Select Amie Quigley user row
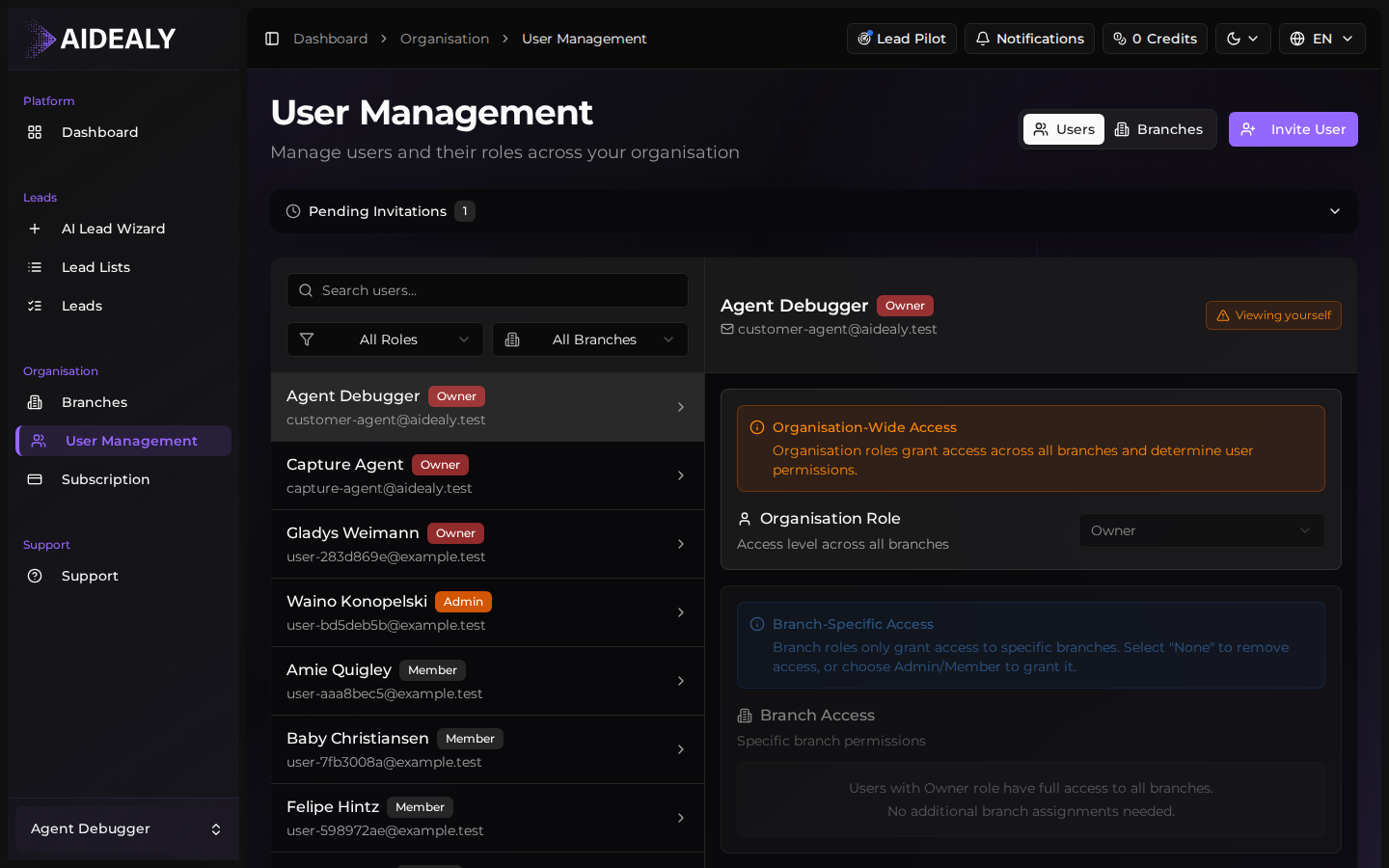The width and height of the screenshot is (1389, 868). click(x=487, y=681)
